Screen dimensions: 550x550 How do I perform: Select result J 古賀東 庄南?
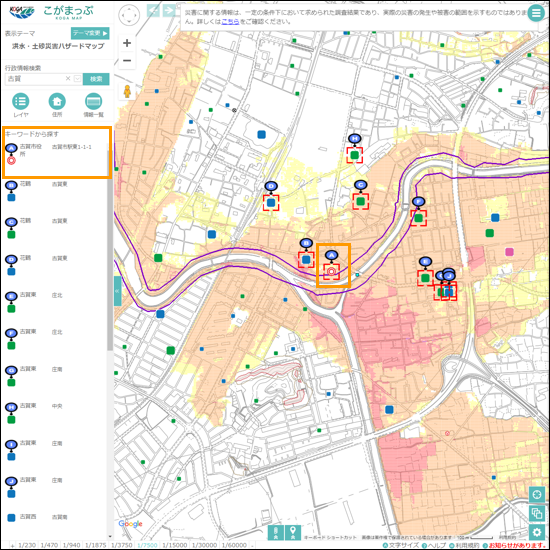pos(55,487)
